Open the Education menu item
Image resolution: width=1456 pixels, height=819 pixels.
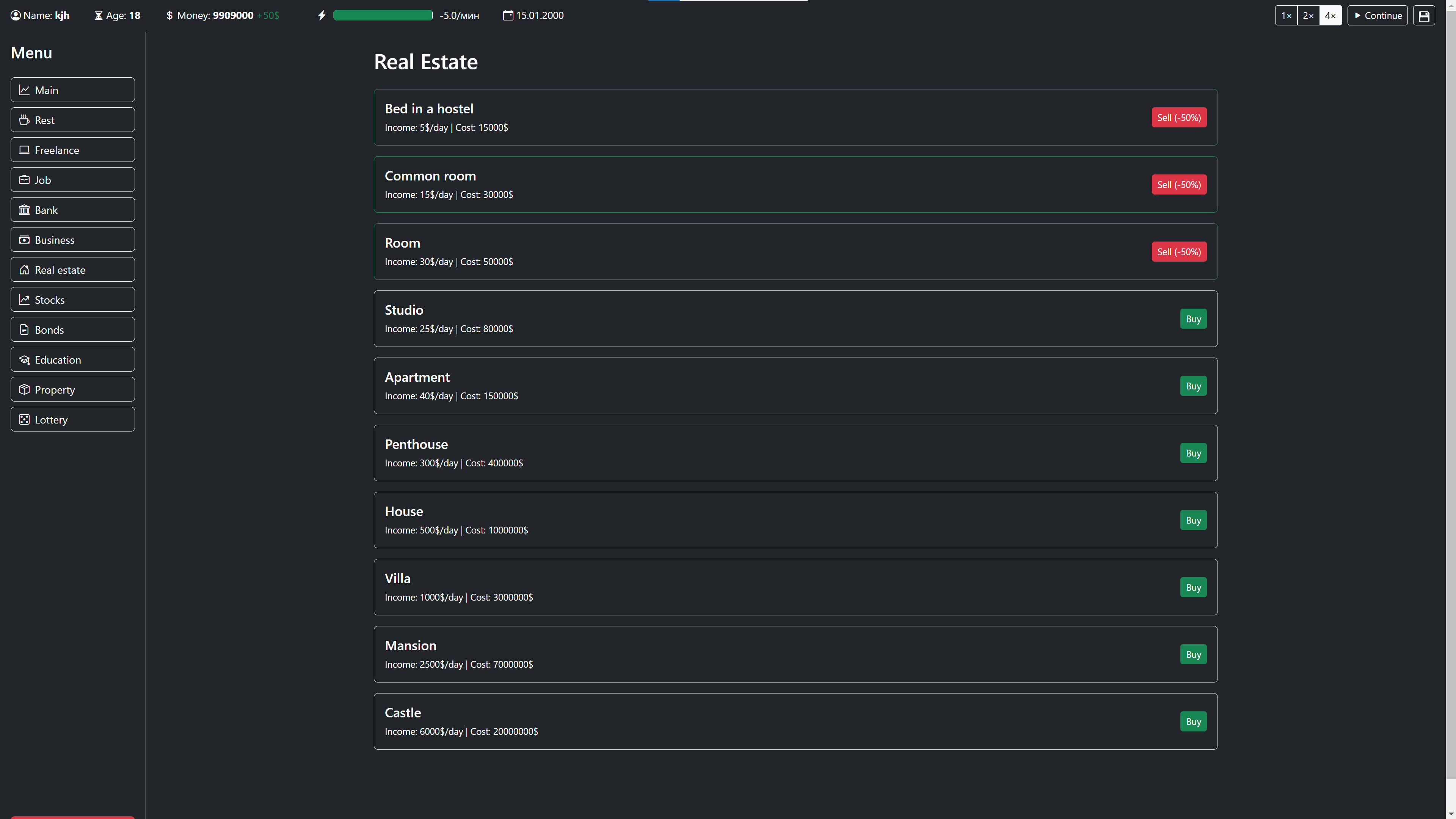(72, 359)
